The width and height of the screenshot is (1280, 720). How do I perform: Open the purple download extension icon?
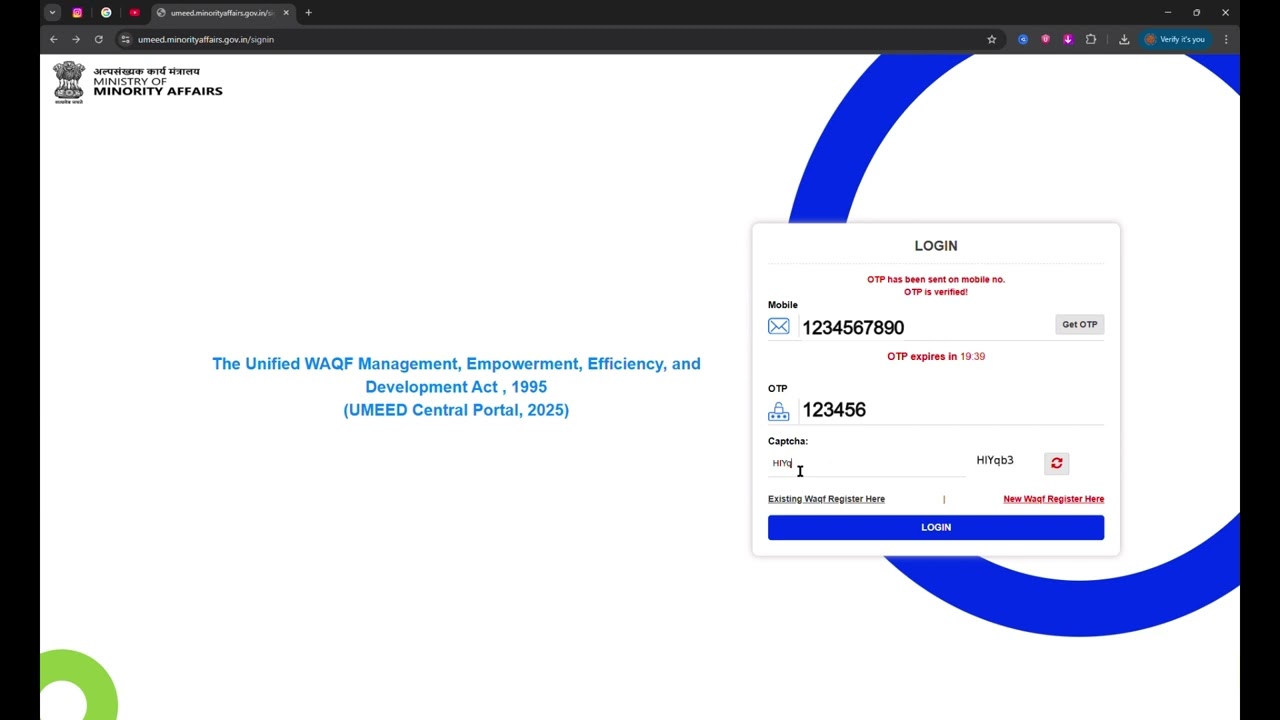(1068, 39)
